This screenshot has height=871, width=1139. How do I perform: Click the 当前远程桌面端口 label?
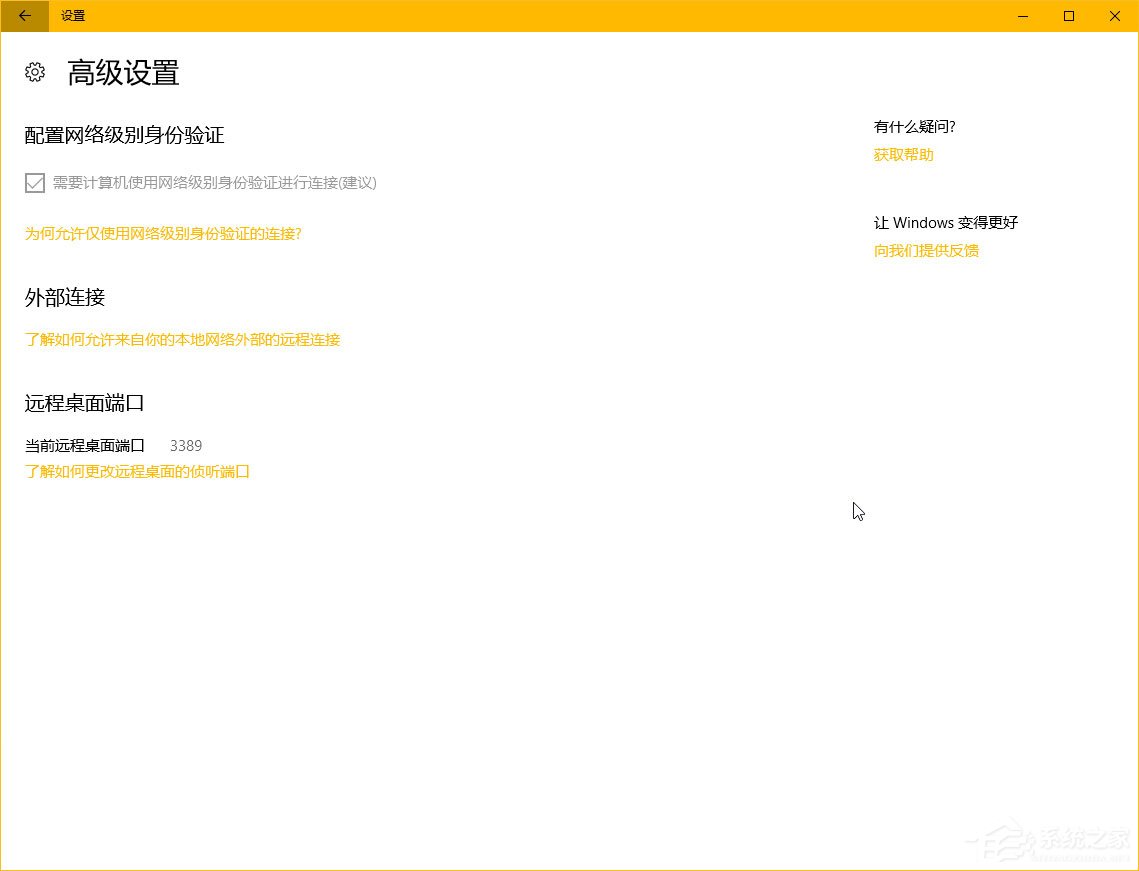(x=84, y=445)
